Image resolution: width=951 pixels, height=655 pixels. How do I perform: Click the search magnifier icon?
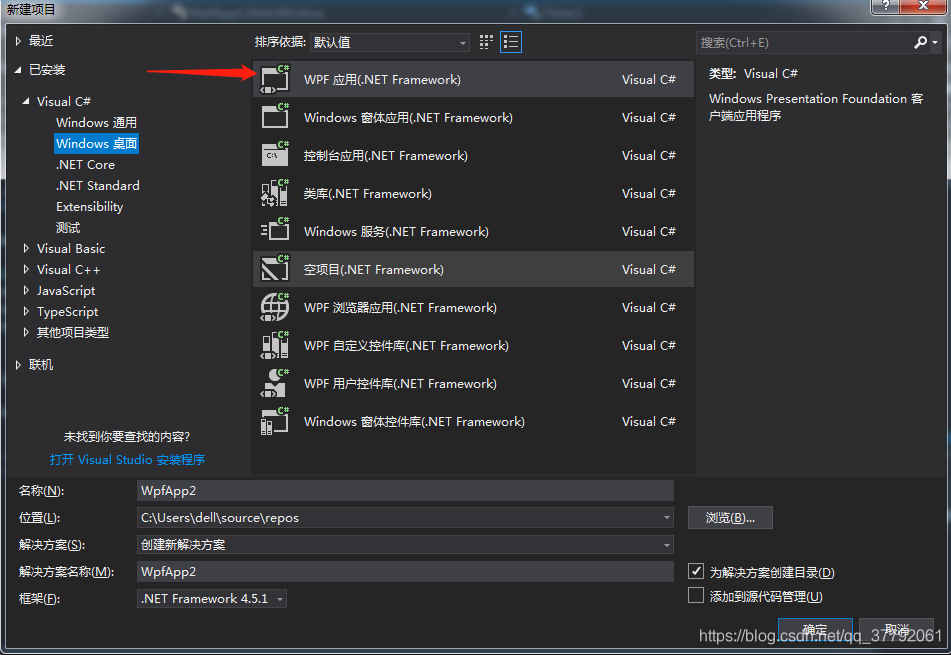(920, 42)
